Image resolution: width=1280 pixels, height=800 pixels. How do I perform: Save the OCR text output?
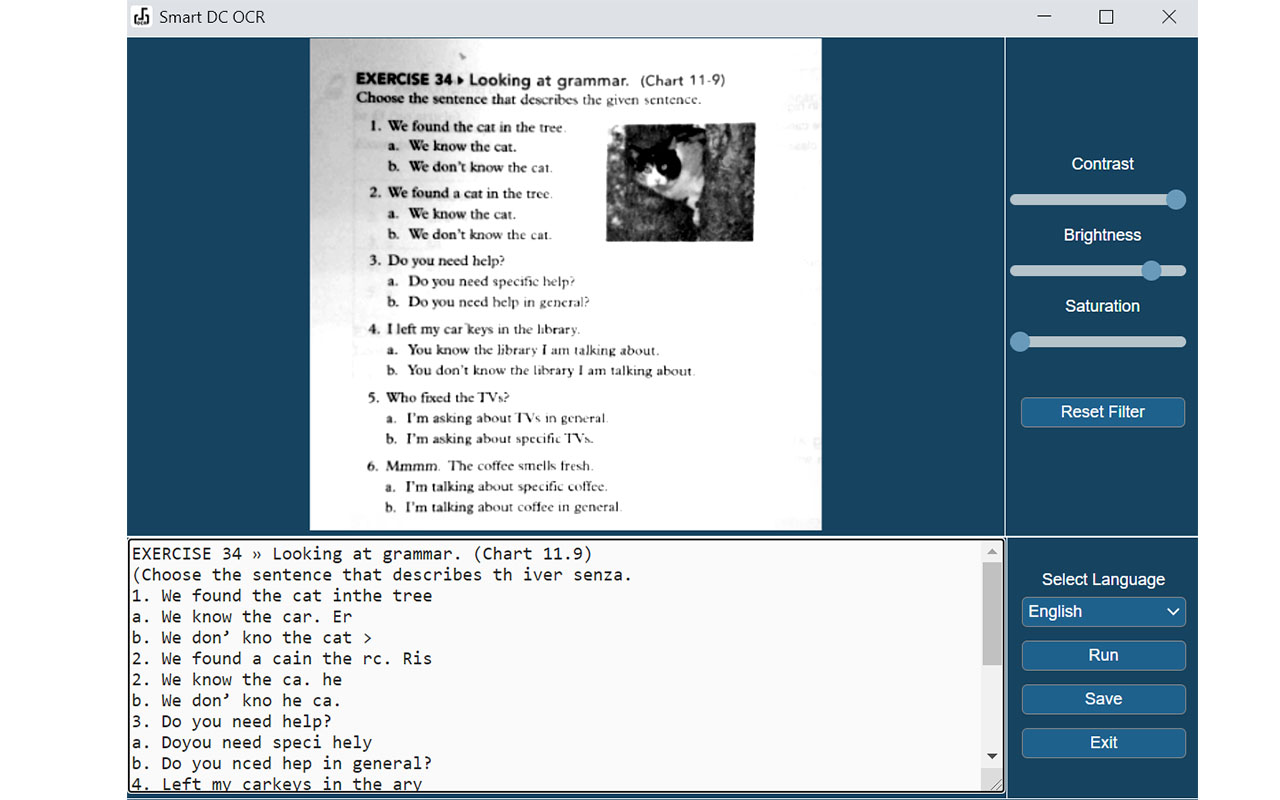pos(1103,699)
